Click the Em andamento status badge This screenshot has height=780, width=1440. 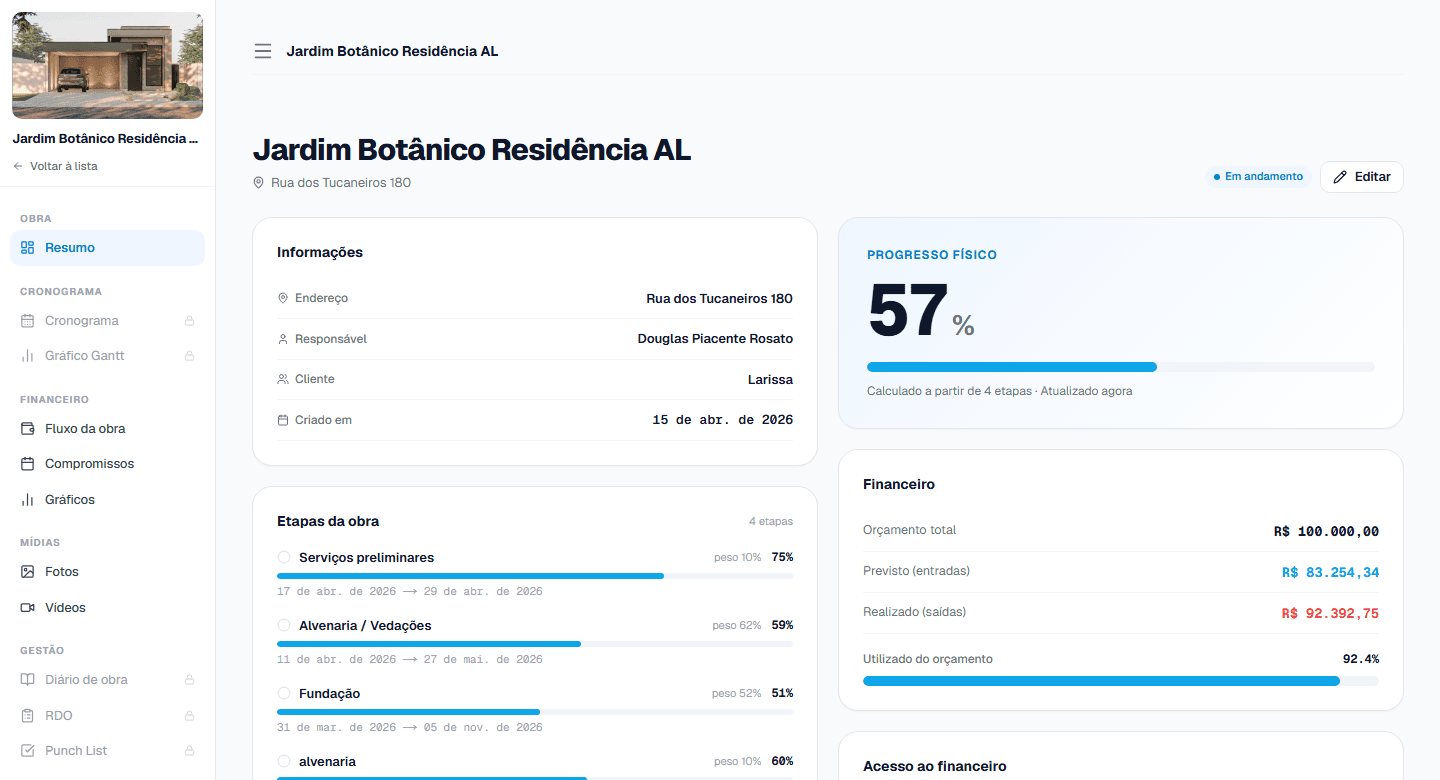coord(1258,177)
